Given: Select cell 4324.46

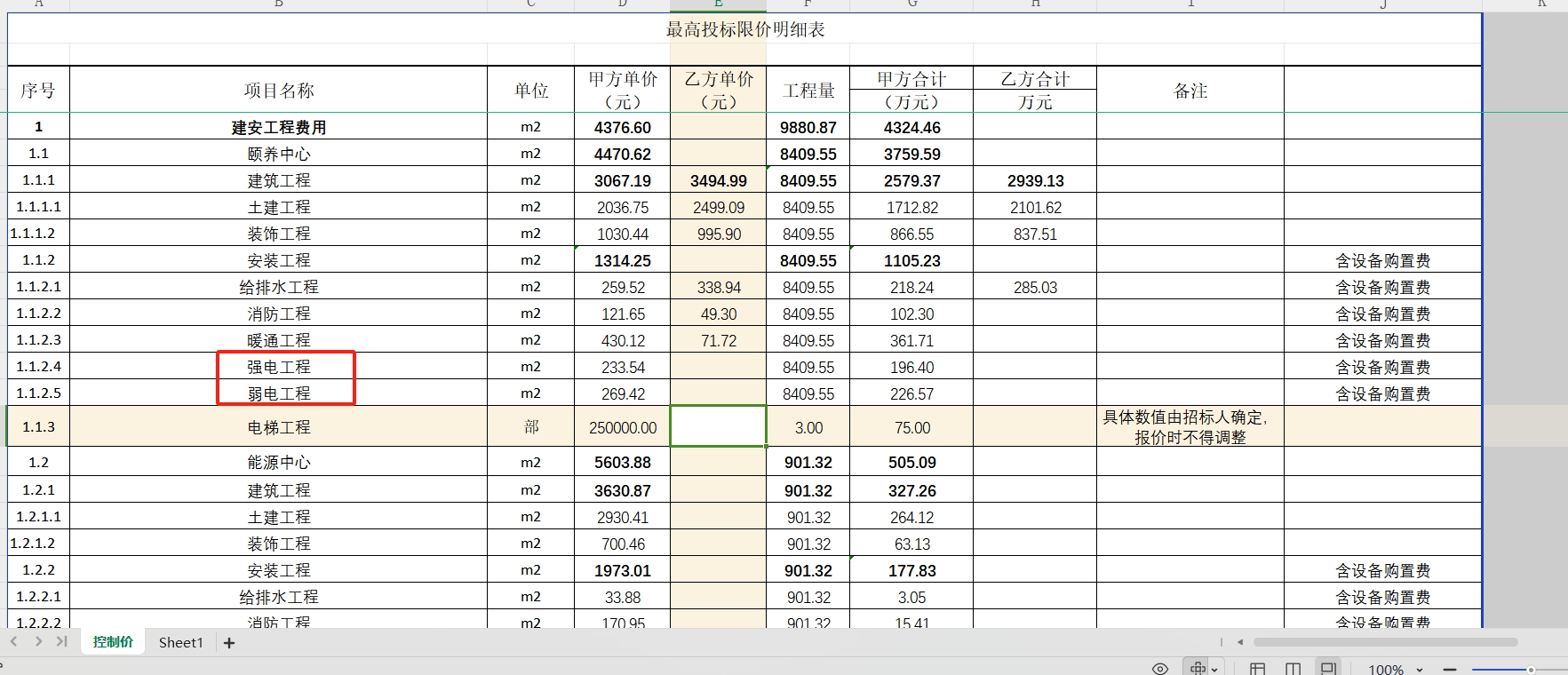Looking at the screenshot, I should click(911, 127).
